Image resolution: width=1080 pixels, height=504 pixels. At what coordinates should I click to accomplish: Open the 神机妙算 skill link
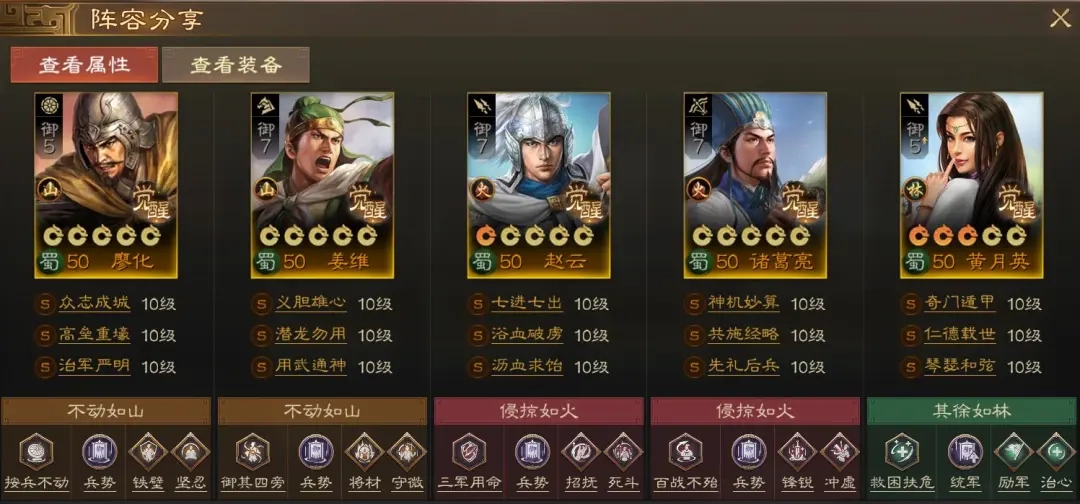pos(743,304)
